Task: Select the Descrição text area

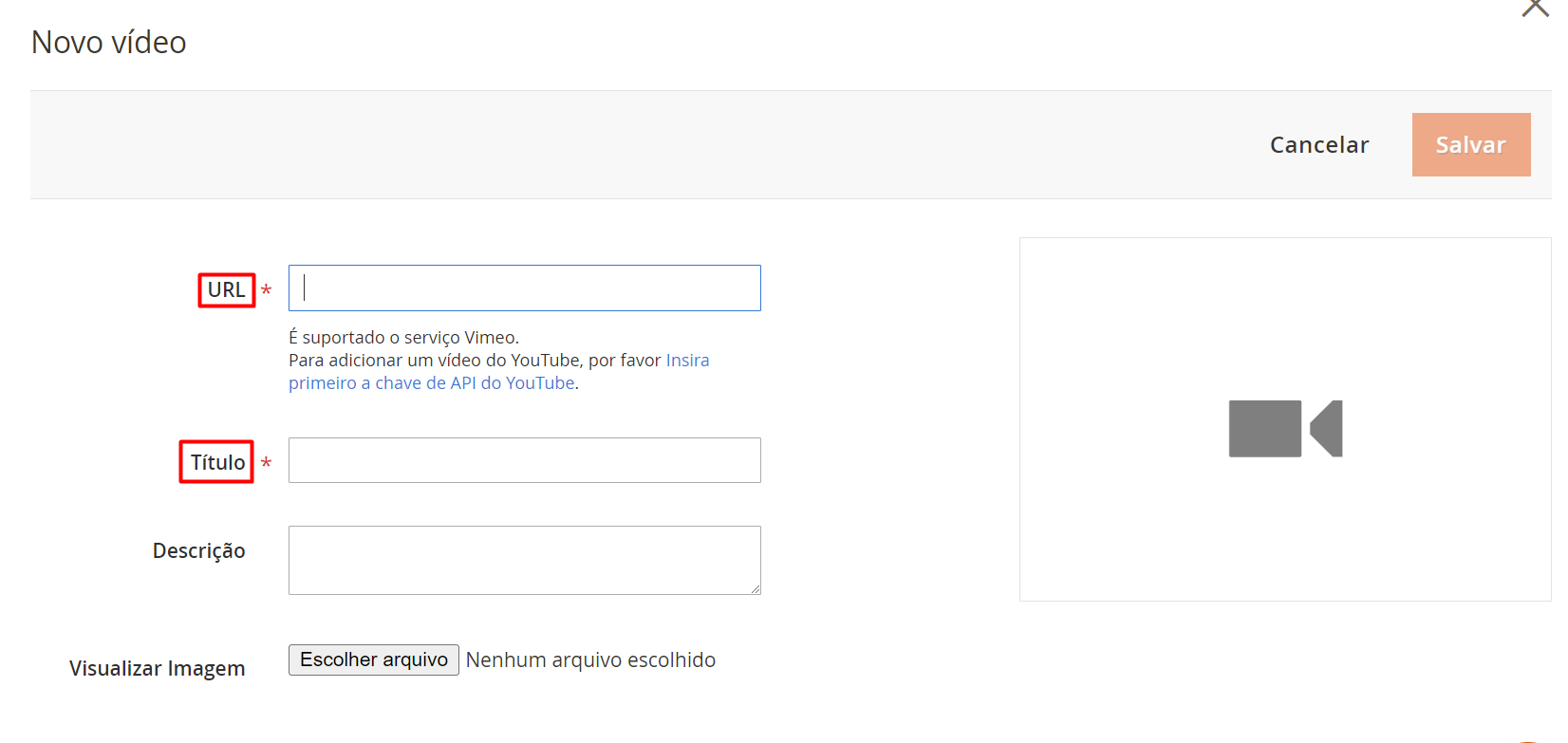Action: point(525,560)
